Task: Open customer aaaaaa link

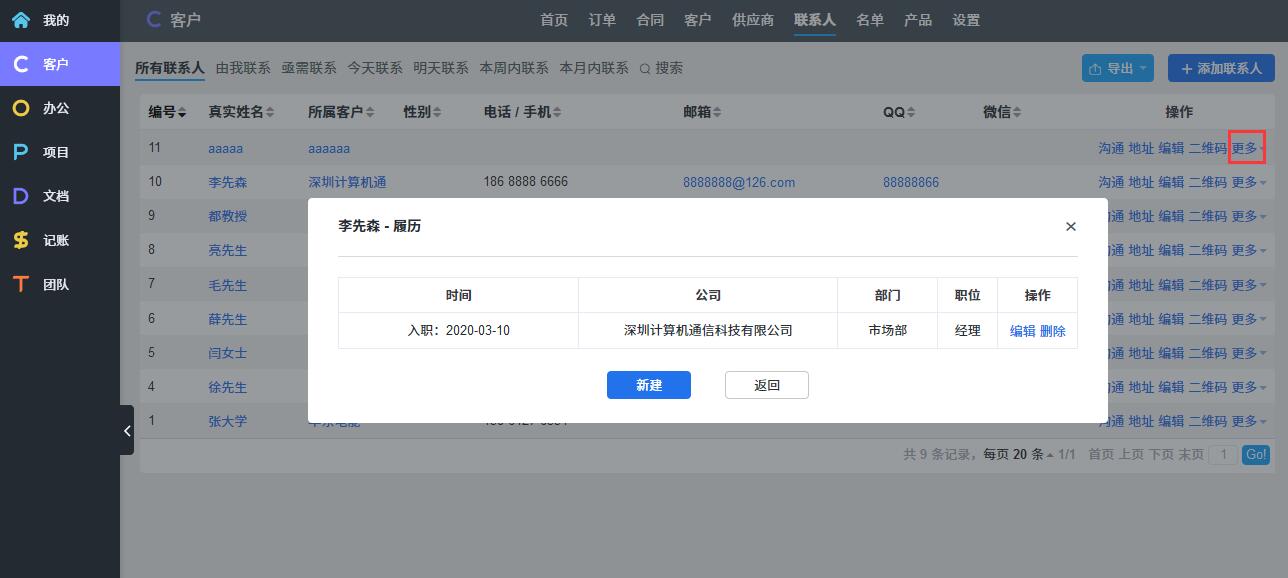Action: tap(329, 148)
